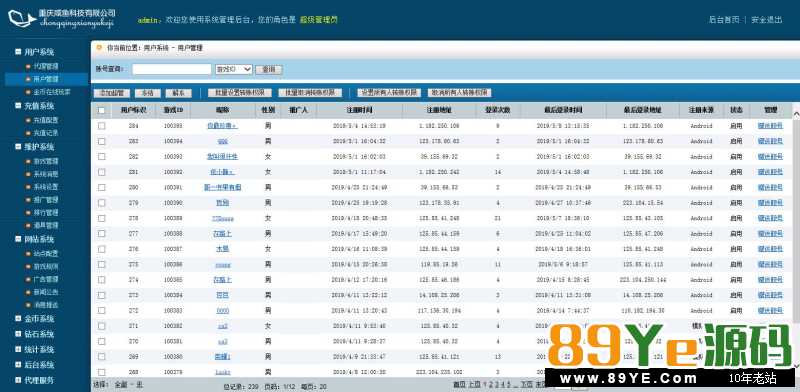Tick the checkbox for user 280
The height and width of the screenshot is (392, 800).
[102, 187]
